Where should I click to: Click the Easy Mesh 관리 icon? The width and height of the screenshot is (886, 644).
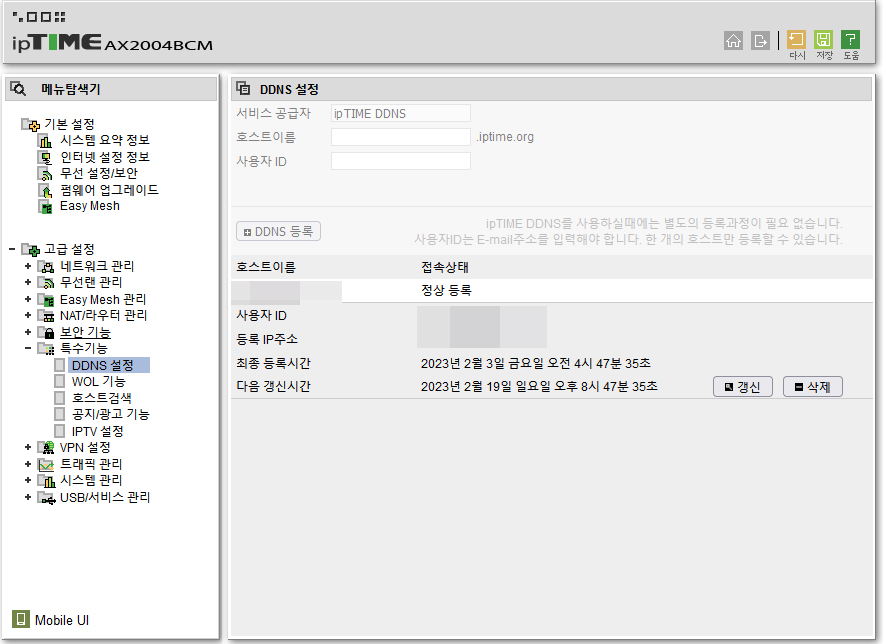[46, 299]
